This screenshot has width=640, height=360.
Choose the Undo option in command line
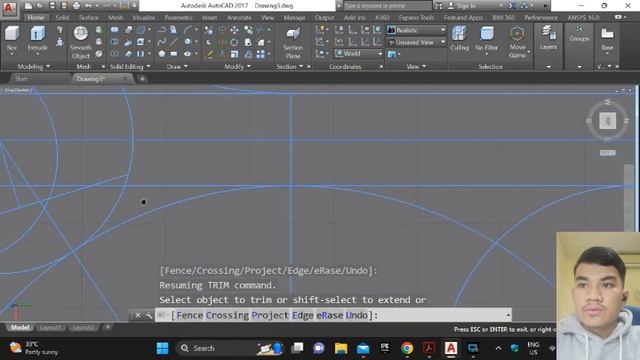(356, 315)
